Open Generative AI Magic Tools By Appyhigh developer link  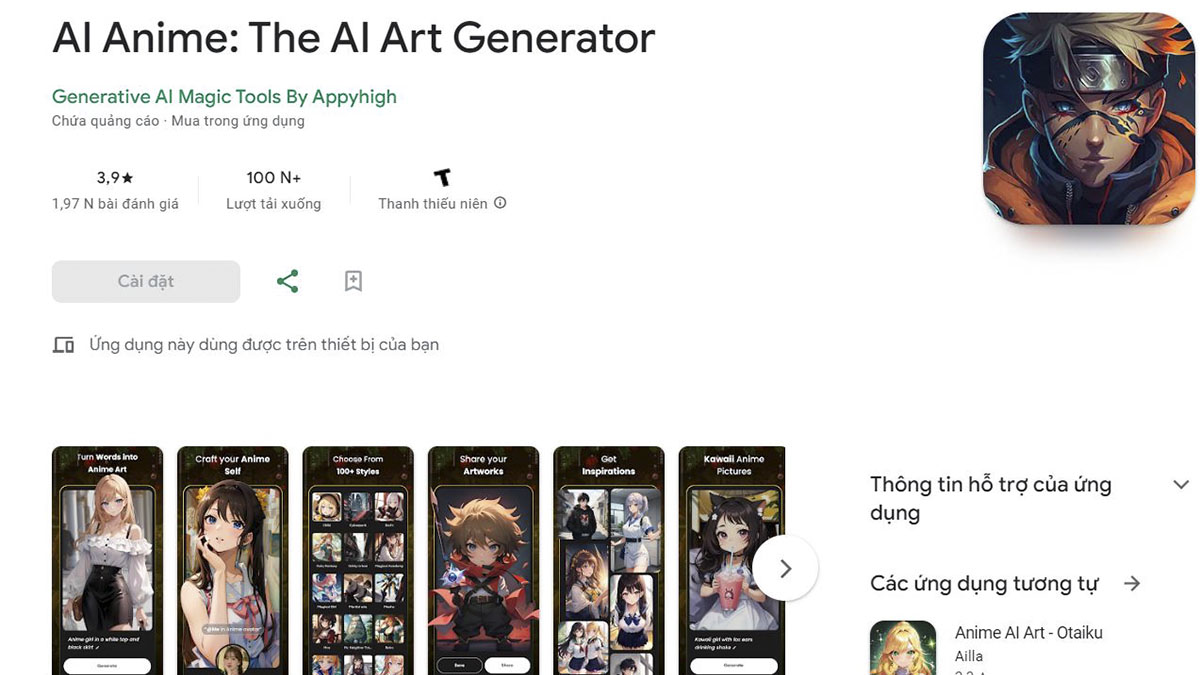point(224,97)
